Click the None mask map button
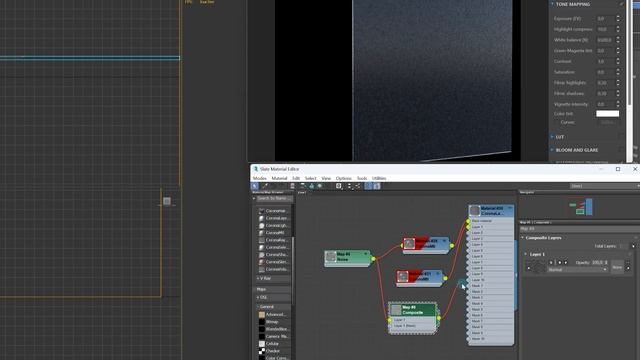Screen dimensions: 640x360 pyautogui.click(x=617, y=267)
